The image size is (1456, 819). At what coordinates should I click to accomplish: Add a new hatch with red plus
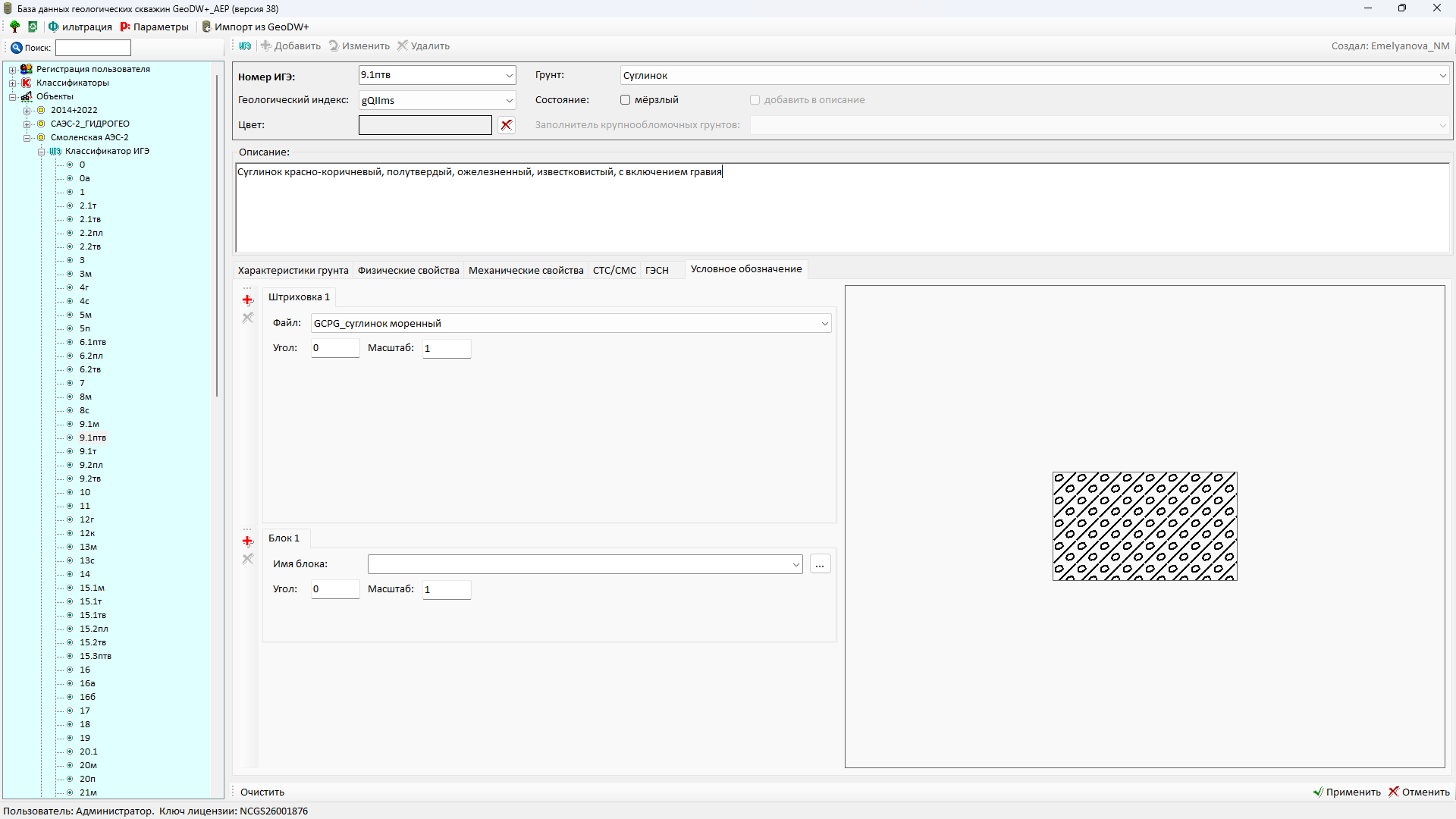(247, 300)
